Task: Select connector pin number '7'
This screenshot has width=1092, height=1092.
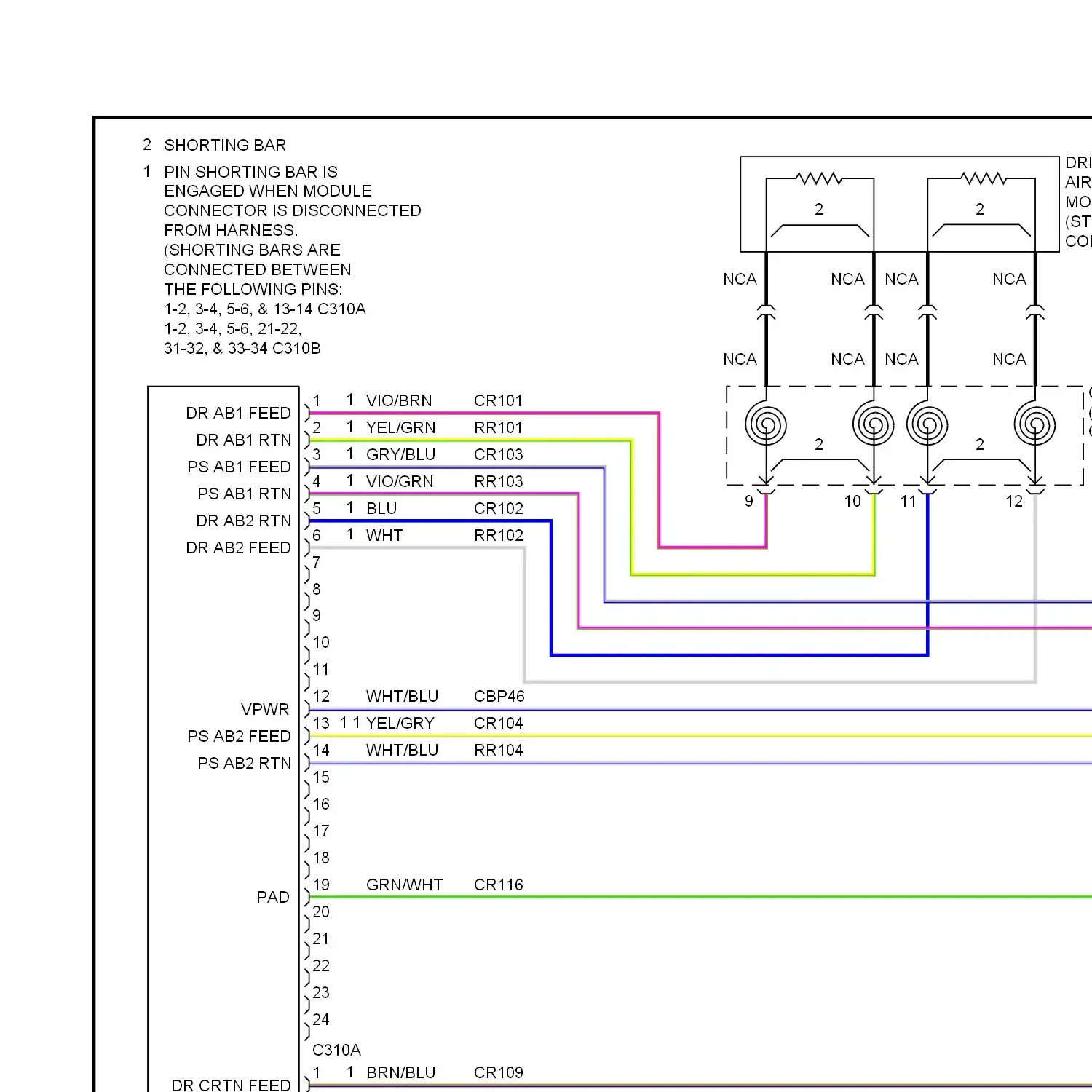Action: tap(317, 562)
